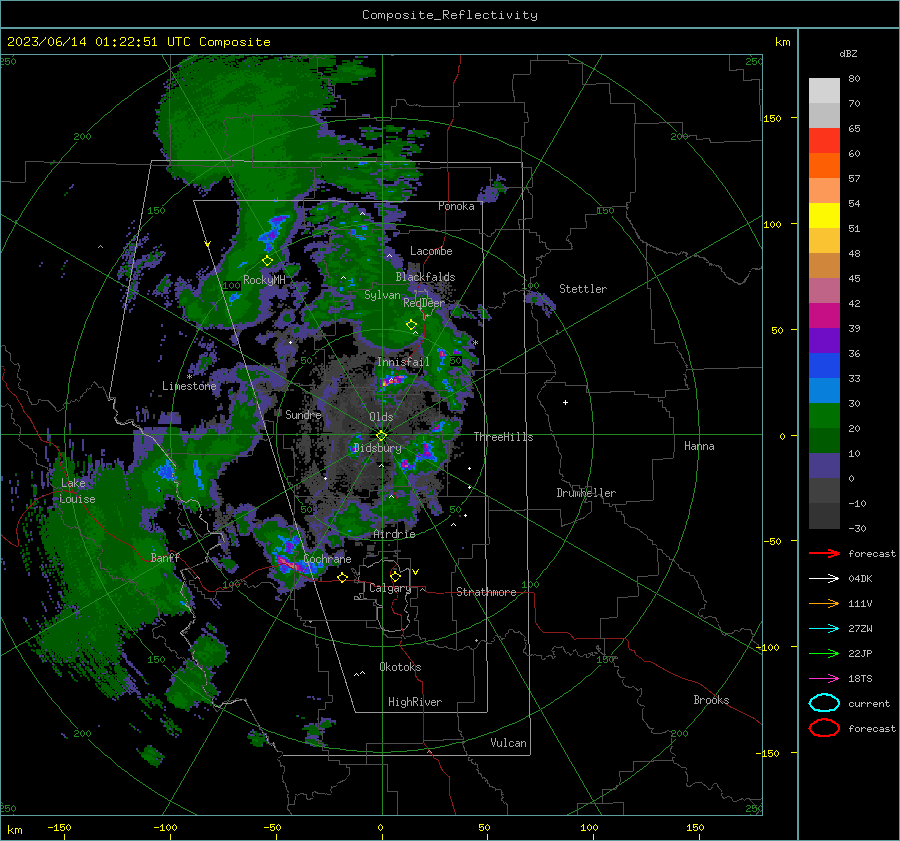This screenshot has height=841, width=900.
Task: Select the Banff map label
Action: (165, 557)
